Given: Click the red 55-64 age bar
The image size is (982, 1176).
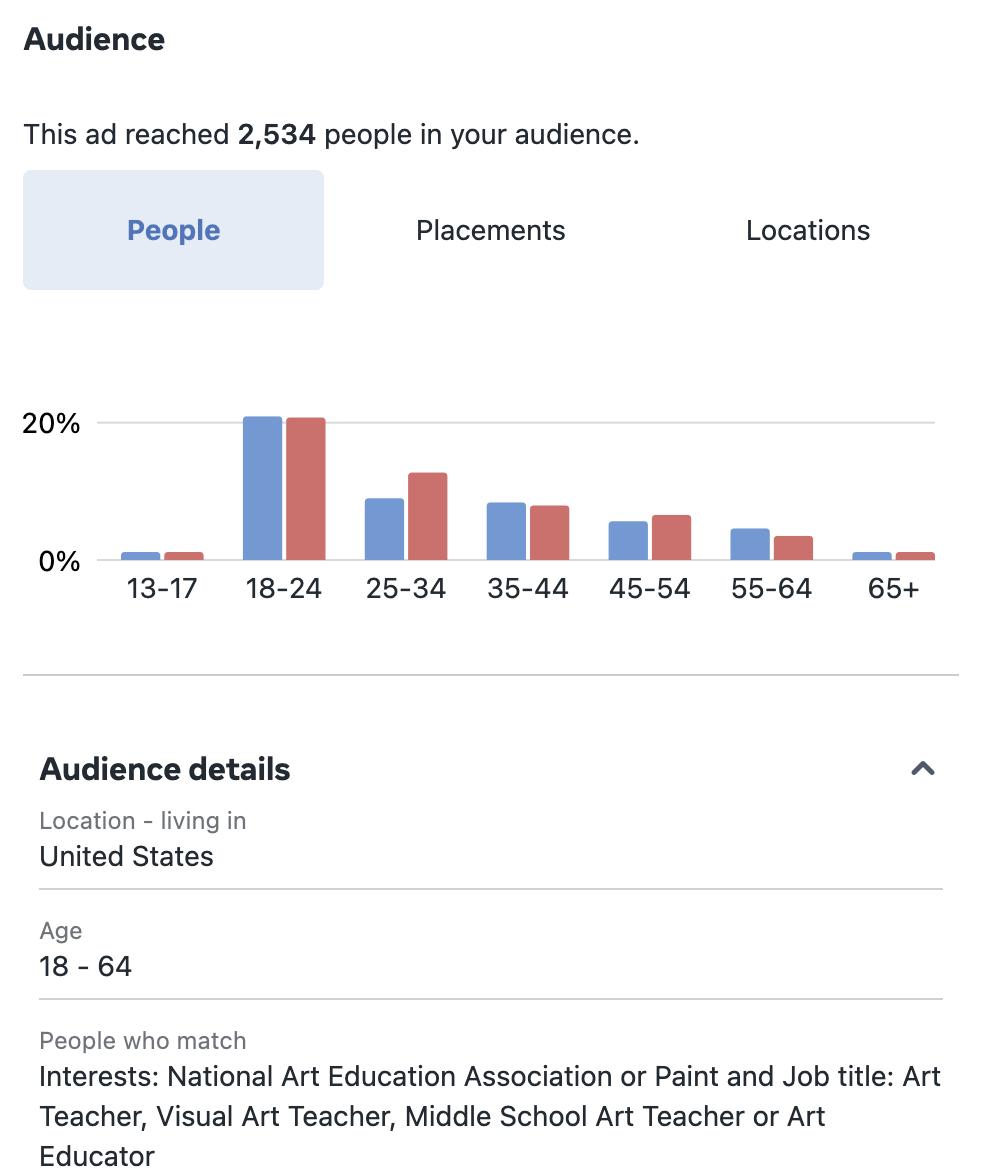Looking at the screenshot, I should [x=793, y=548].
